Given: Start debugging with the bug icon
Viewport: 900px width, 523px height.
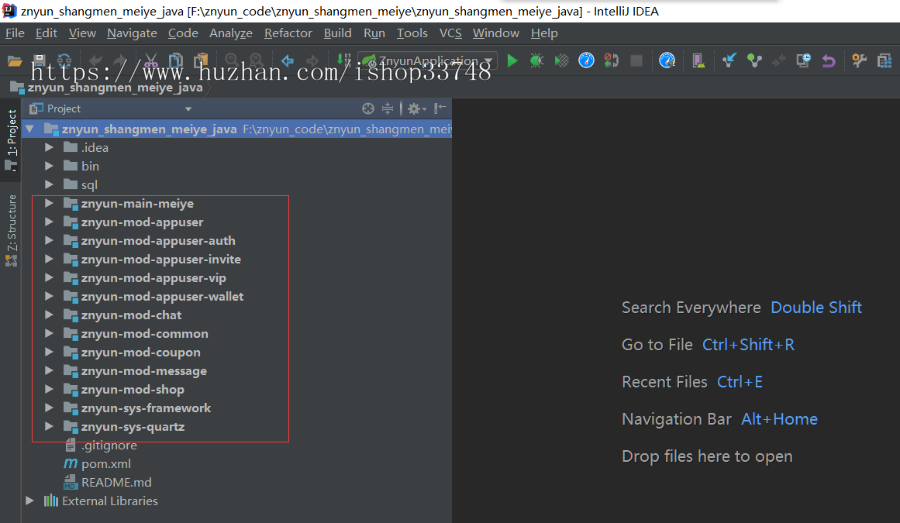Looking at the screenshot, I should (x=537, y=60).
